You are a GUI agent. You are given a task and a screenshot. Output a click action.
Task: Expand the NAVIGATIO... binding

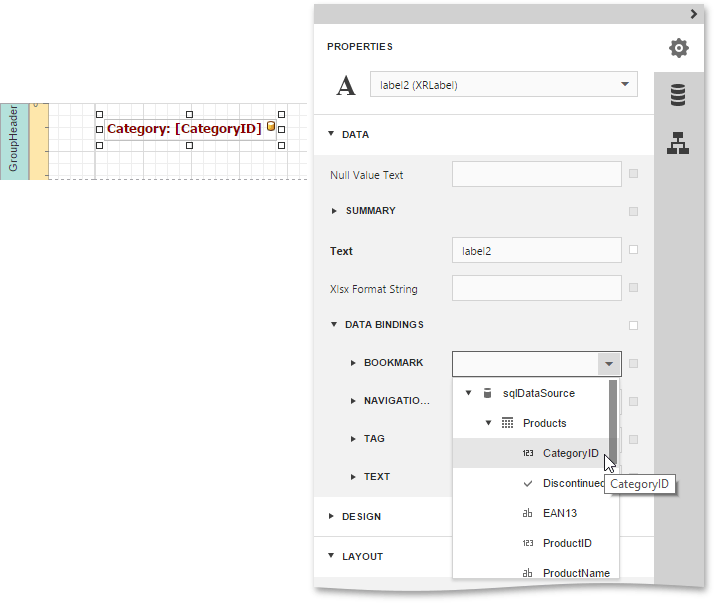pos(353,401)
